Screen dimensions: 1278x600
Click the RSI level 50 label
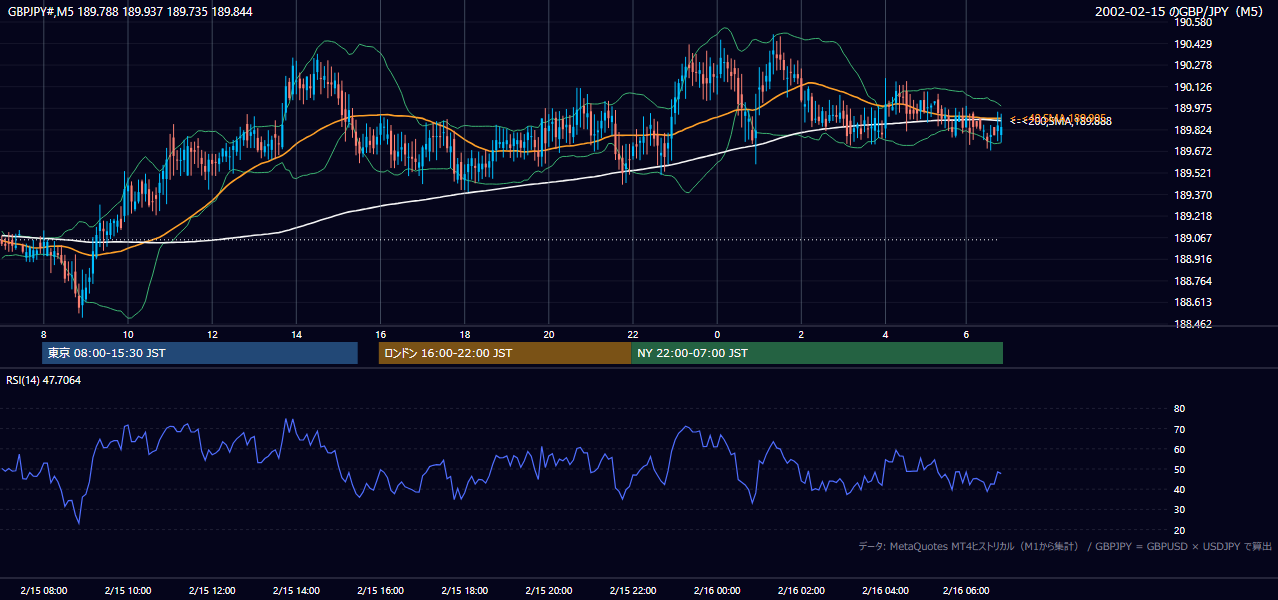coord(1179,469)
